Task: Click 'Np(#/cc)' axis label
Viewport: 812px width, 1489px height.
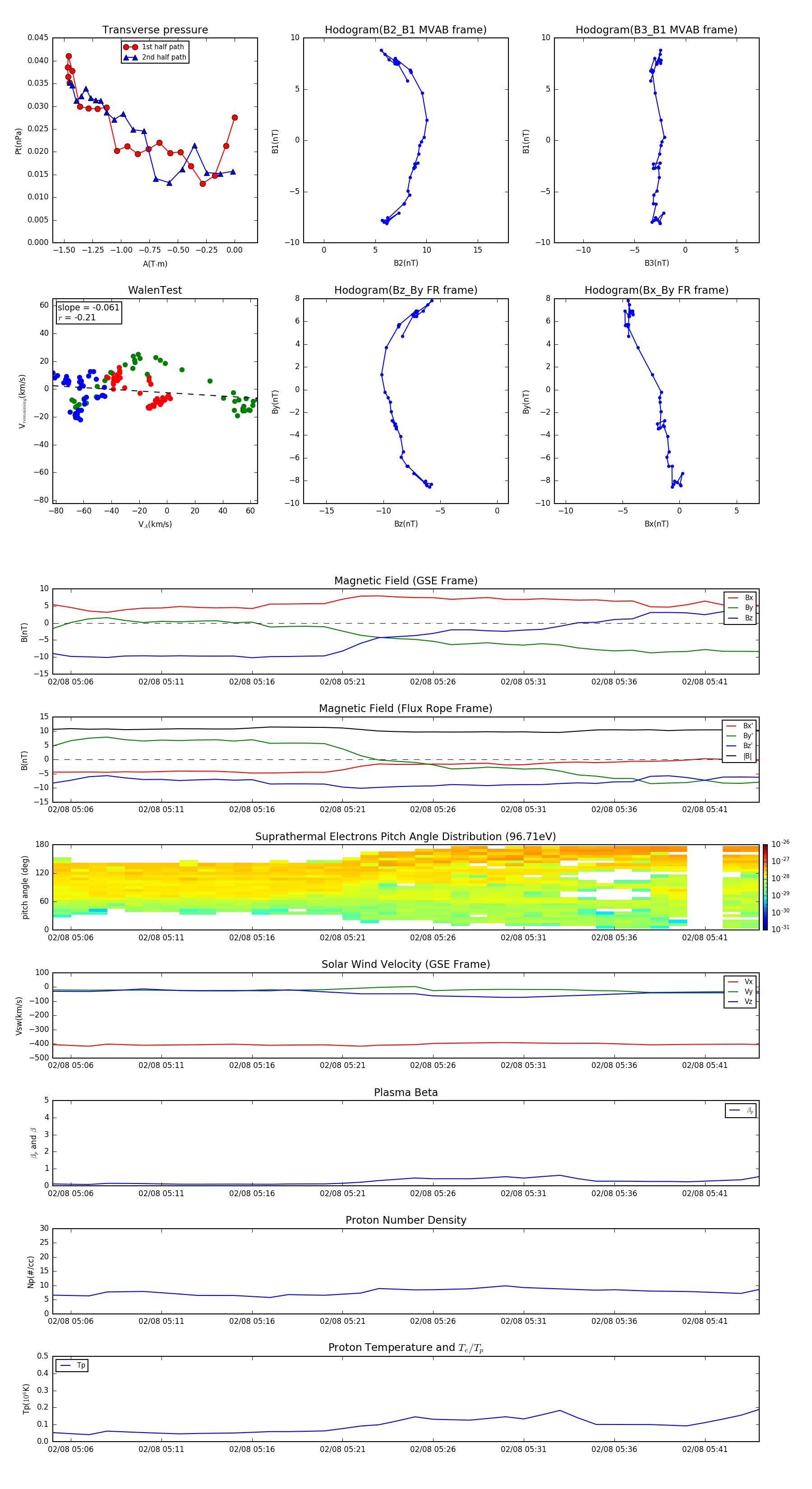Action: [31, 1271]
